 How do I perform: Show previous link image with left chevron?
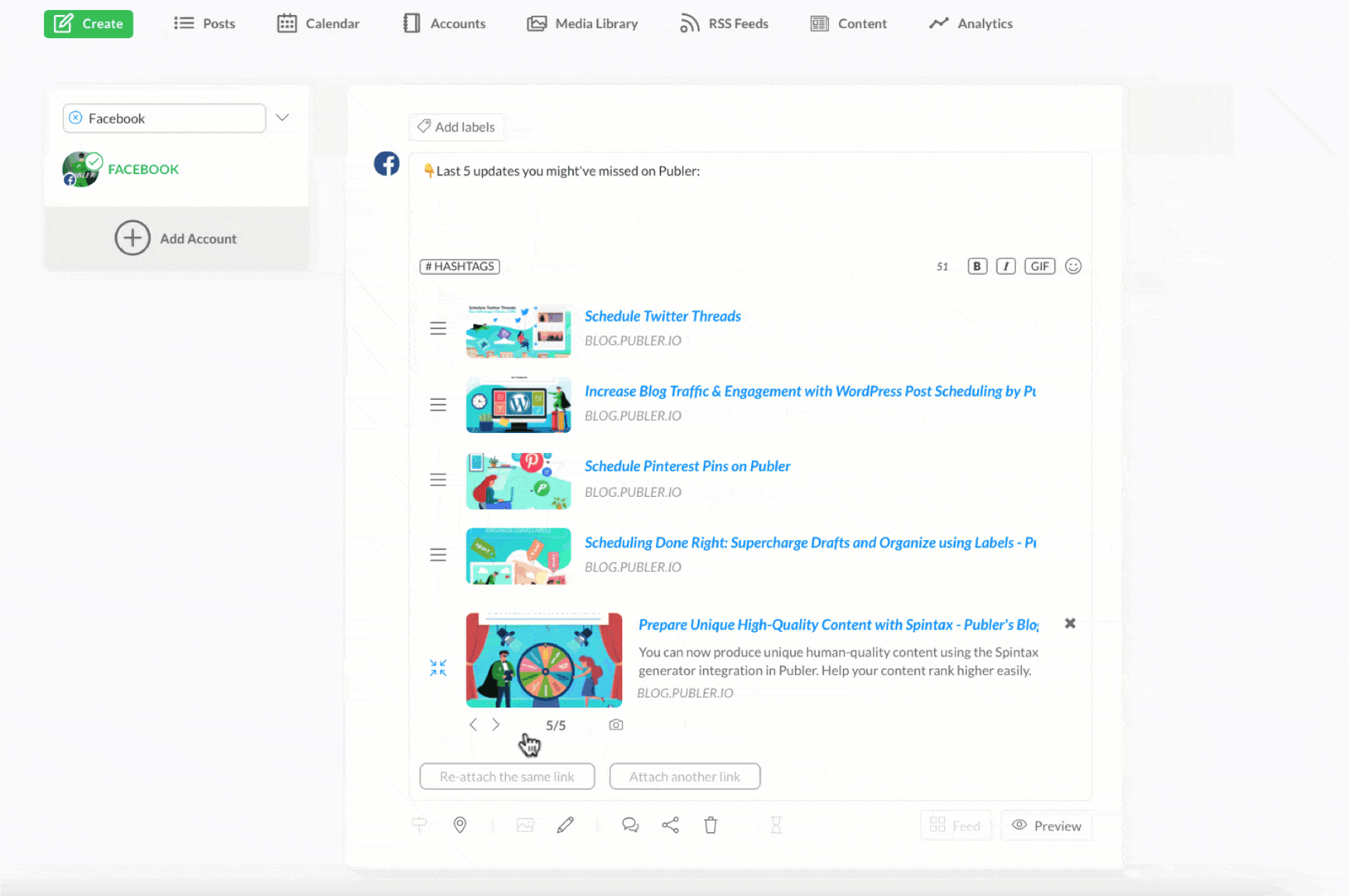(473, 725)
